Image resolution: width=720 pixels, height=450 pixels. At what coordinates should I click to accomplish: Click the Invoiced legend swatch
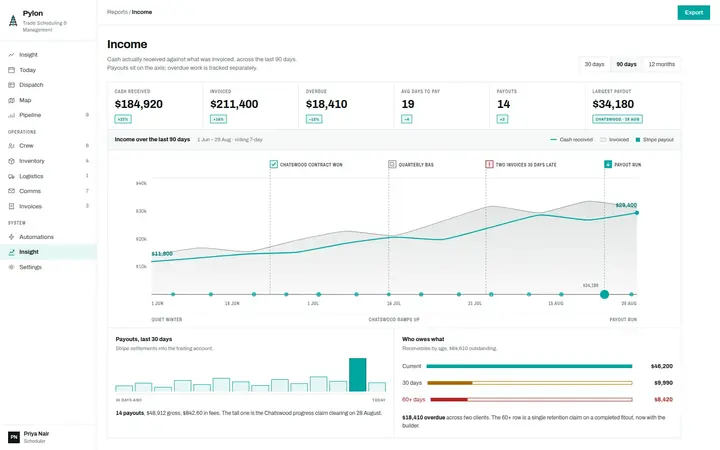(x=603, y=140)
